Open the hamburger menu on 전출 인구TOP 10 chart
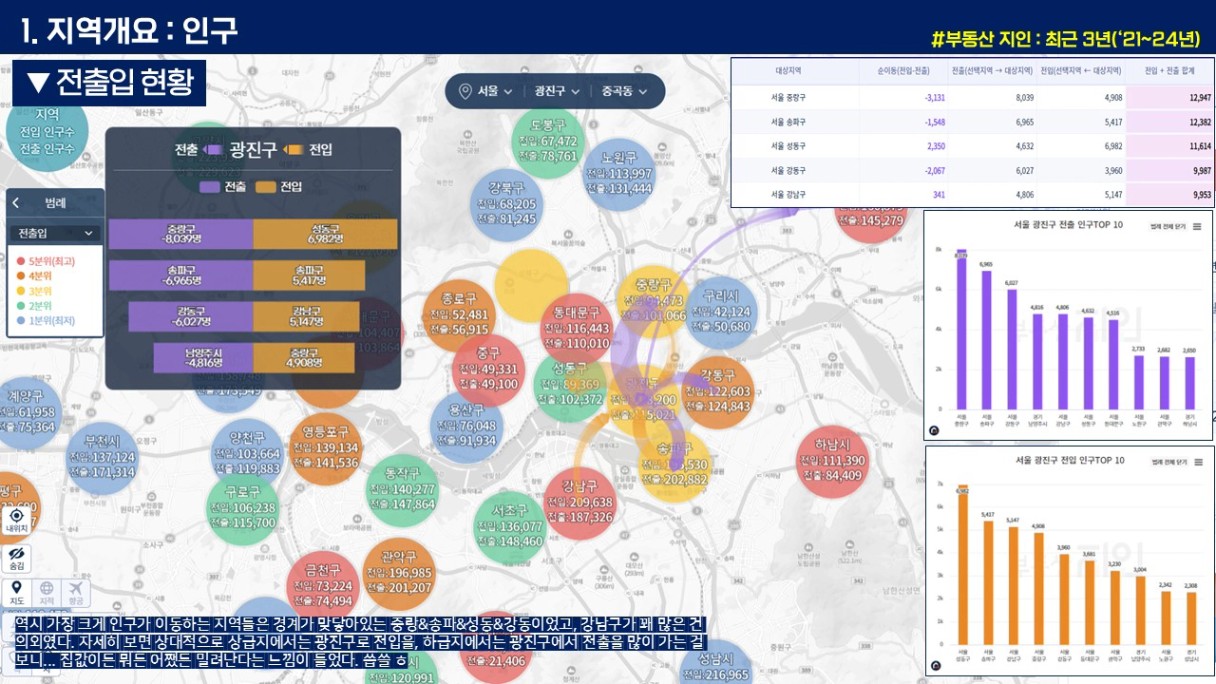This screenshot has height=684, width=1216. [1197, 226]
